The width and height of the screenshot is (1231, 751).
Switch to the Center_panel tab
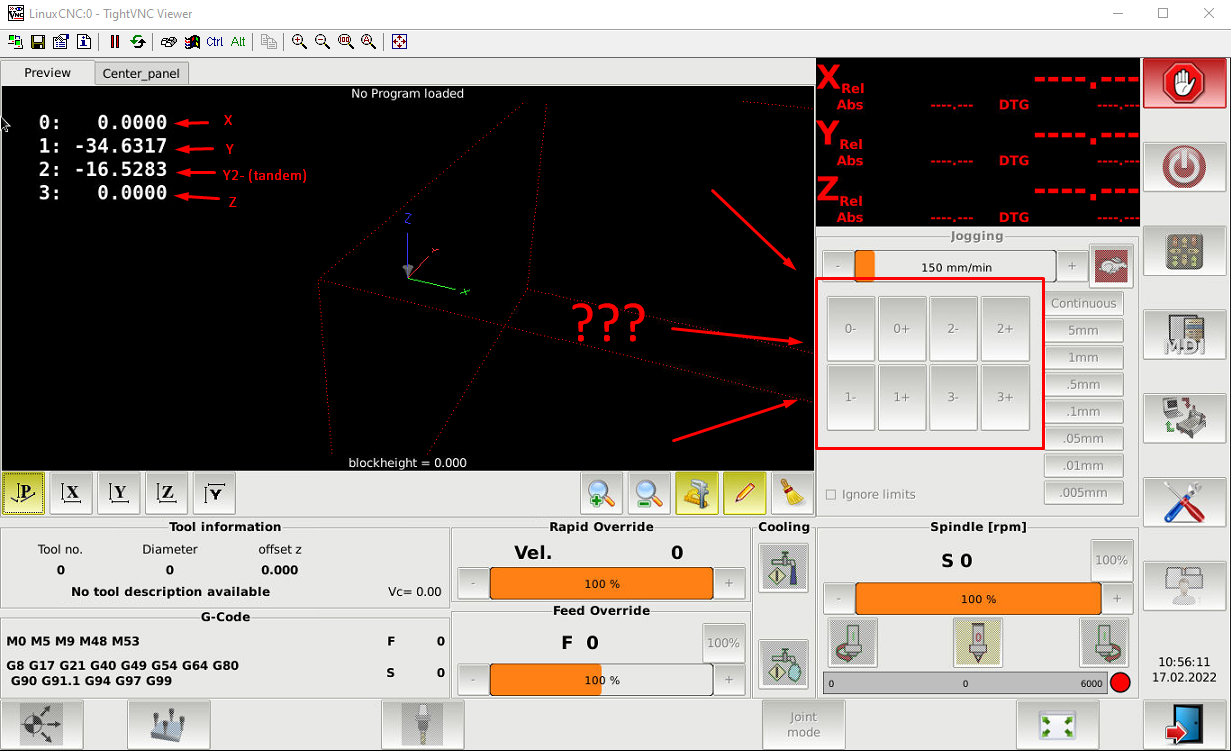[x=141, y=74]
